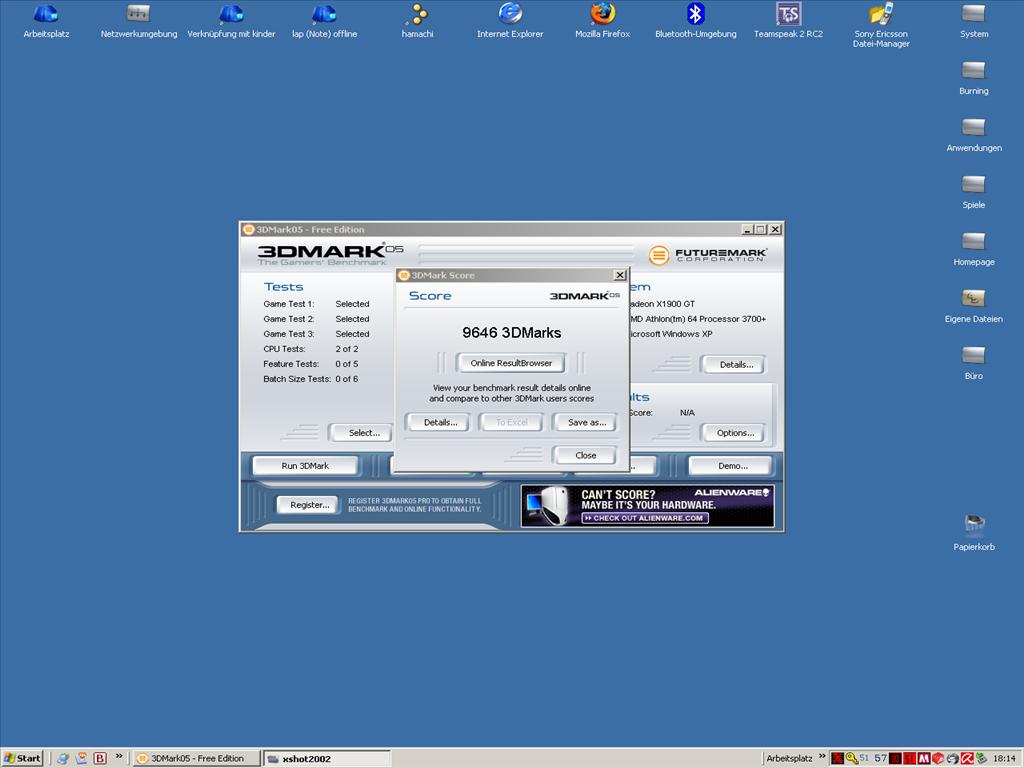
Task: Switch to 3DMark05 - Free Edition taskbar button
Action: (x=197, y=758)
